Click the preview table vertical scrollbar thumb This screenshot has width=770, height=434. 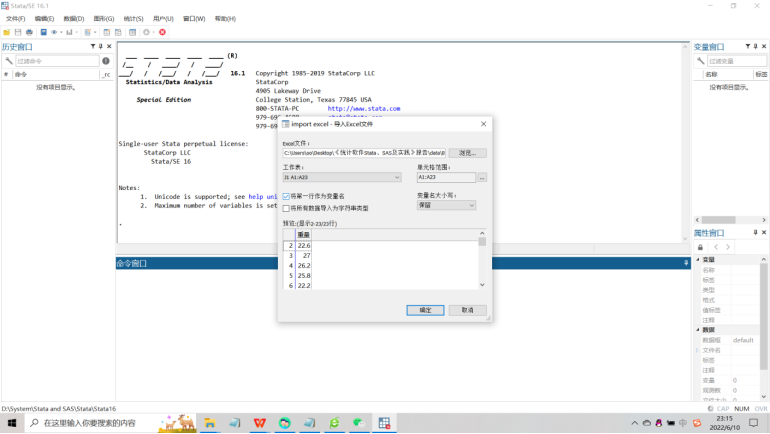(x=482, y=242)
